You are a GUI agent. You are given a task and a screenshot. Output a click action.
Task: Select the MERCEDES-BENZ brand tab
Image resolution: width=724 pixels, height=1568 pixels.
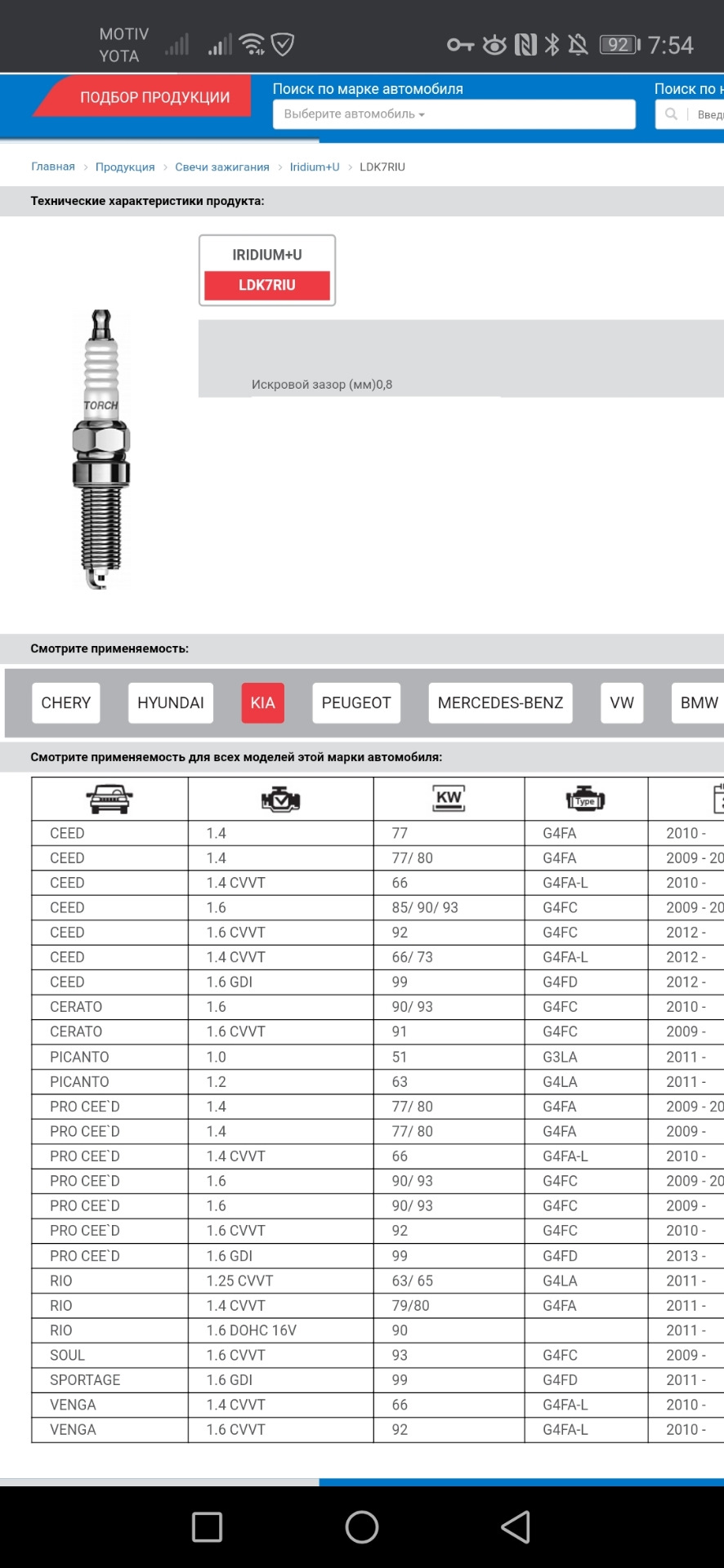pos(500,703)
